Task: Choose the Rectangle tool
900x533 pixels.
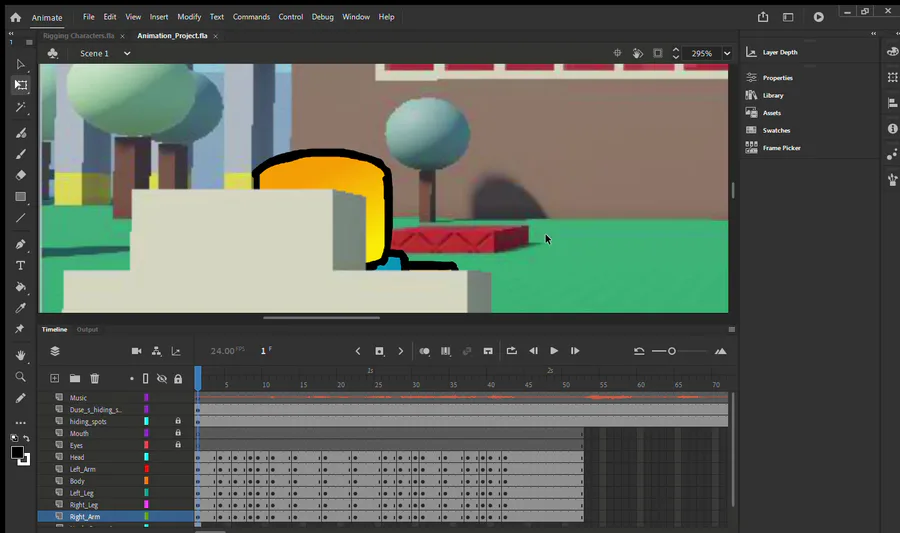Action: 21,197
